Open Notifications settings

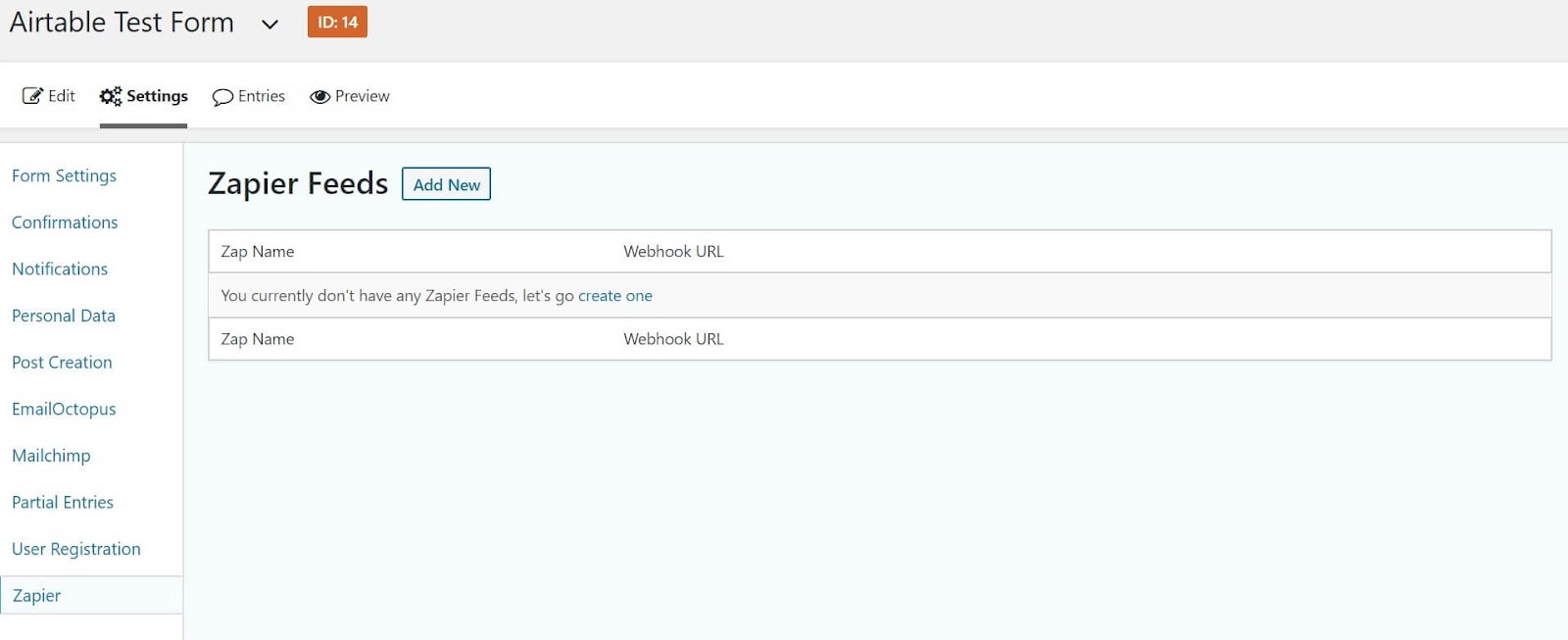coord(60,269)
